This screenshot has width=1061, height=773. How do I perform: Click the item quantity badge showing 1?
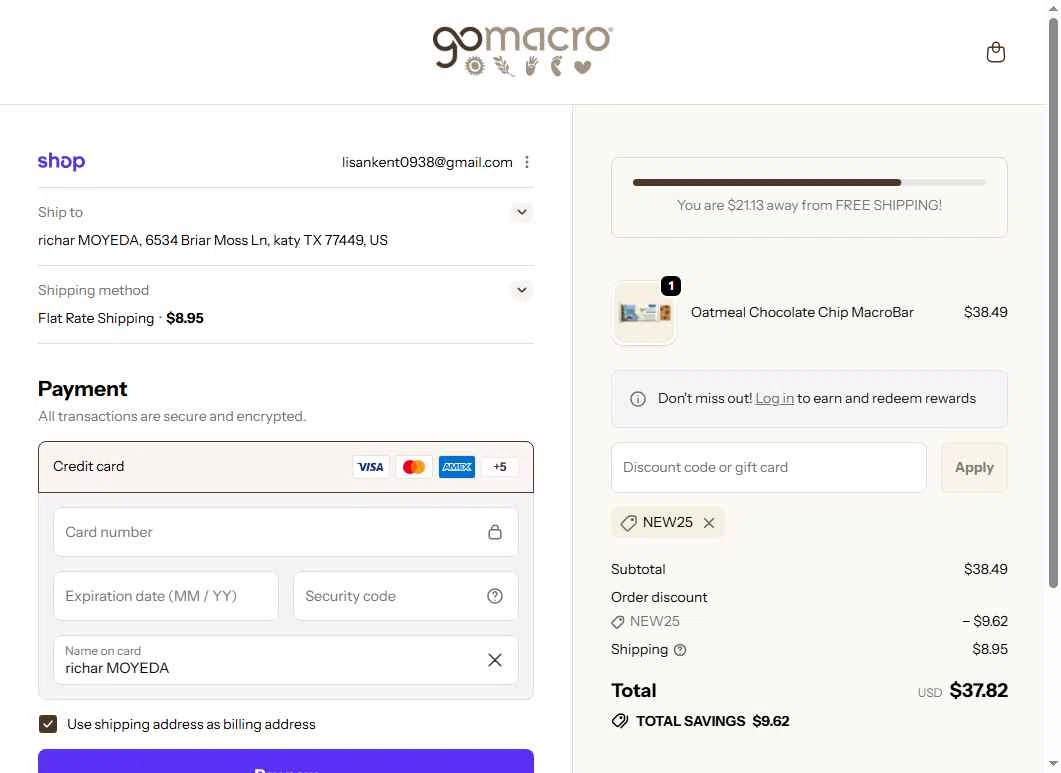tap(671, 286)
